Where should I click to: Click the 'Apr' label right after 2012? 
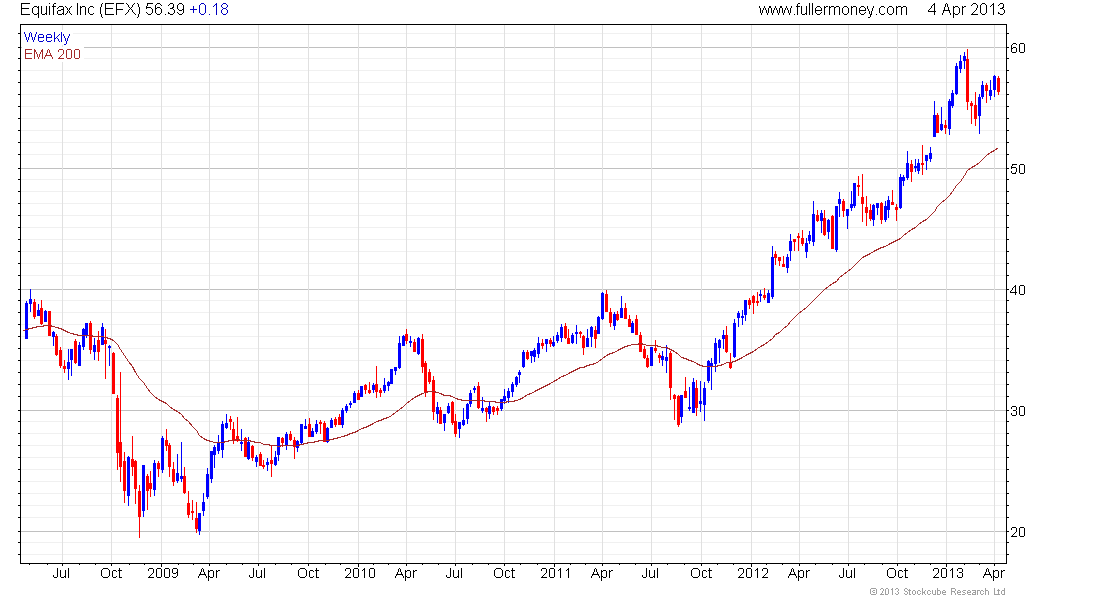click(799, 573)
